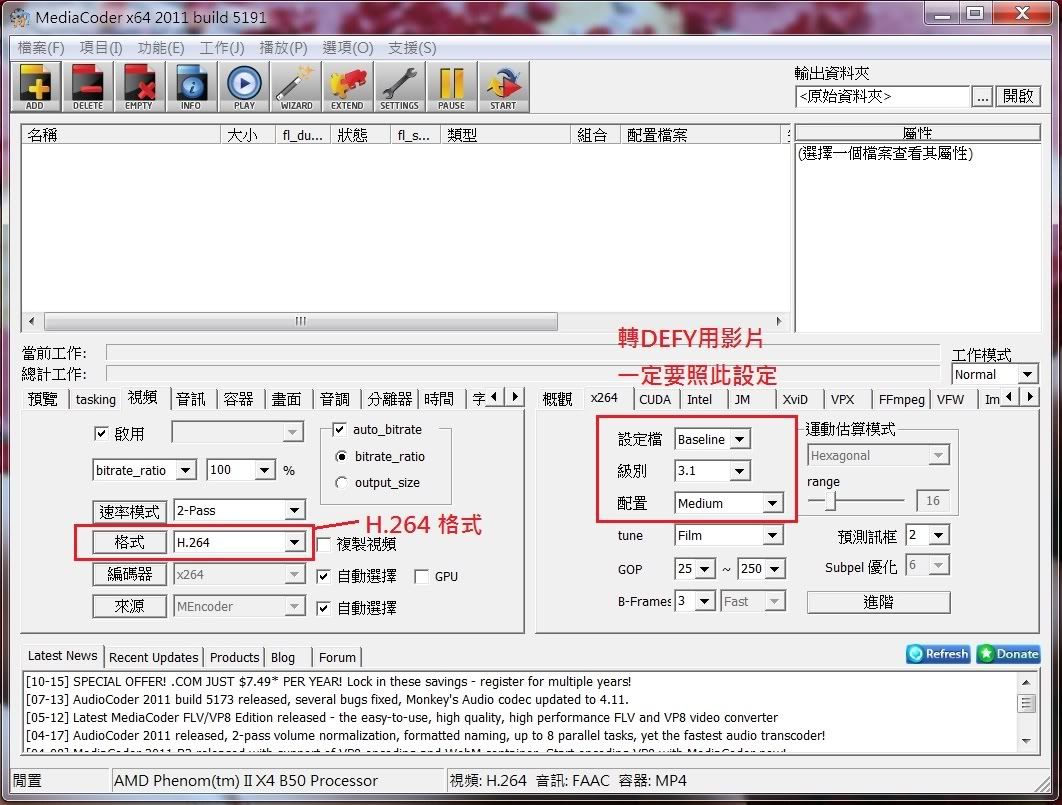Image resolution: width=1062 pixels, height=805 pixels.
Task: Click the ADD file toolbar icon
Action: 36,87
